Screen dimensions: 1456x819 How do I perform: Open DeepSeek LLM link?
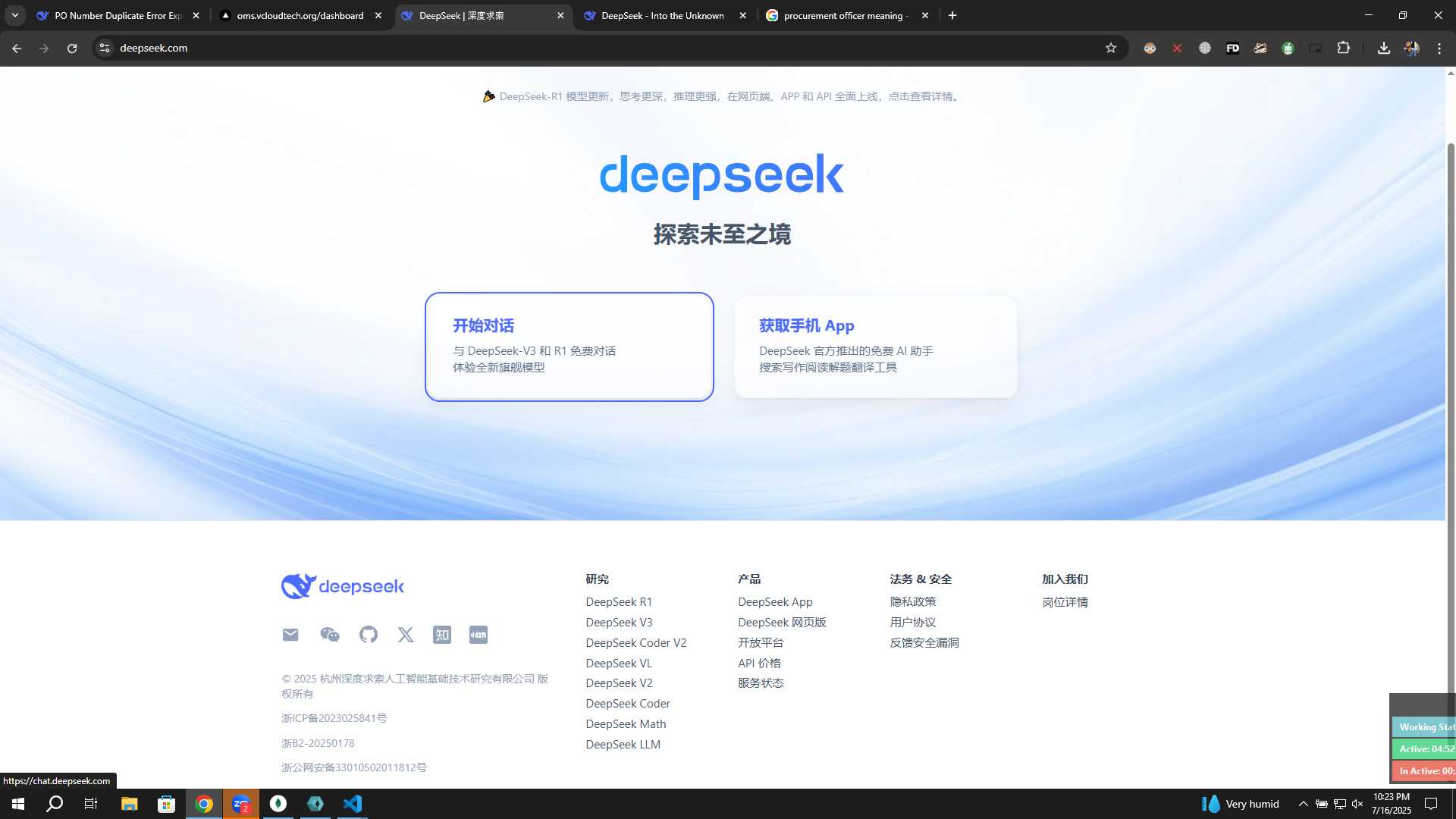click(623, 745)
